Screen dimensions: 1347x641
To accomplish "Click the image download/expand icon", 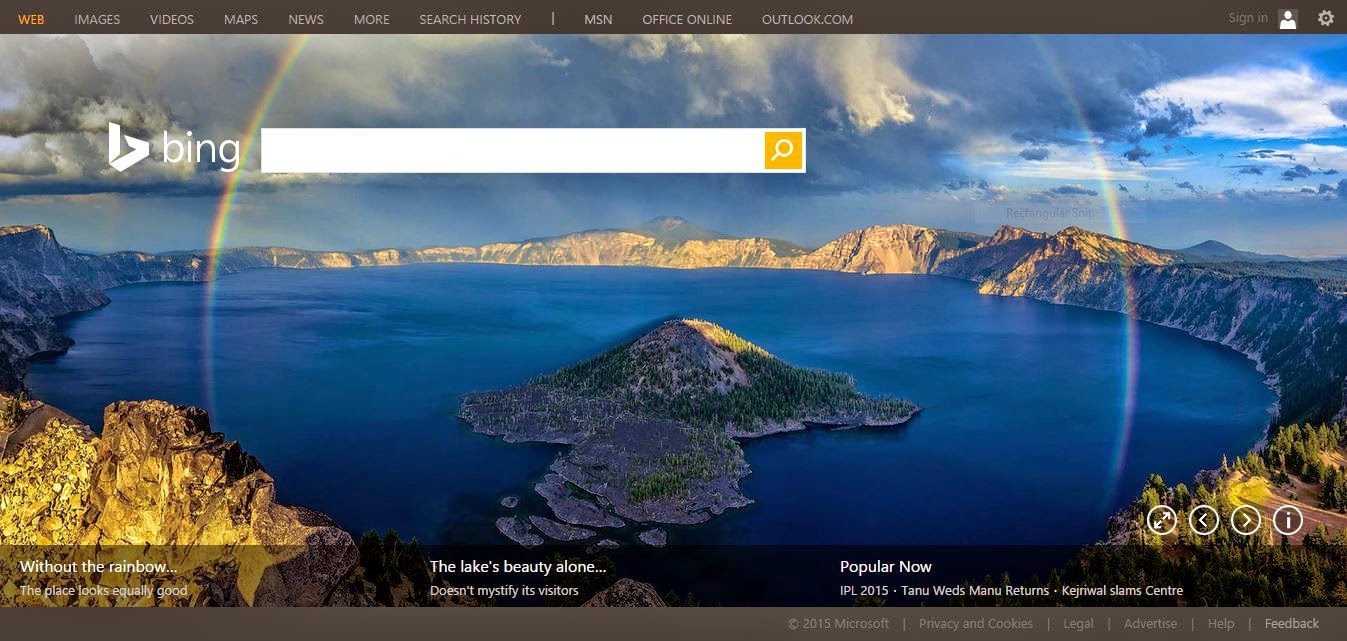I will coord(1162,520).
